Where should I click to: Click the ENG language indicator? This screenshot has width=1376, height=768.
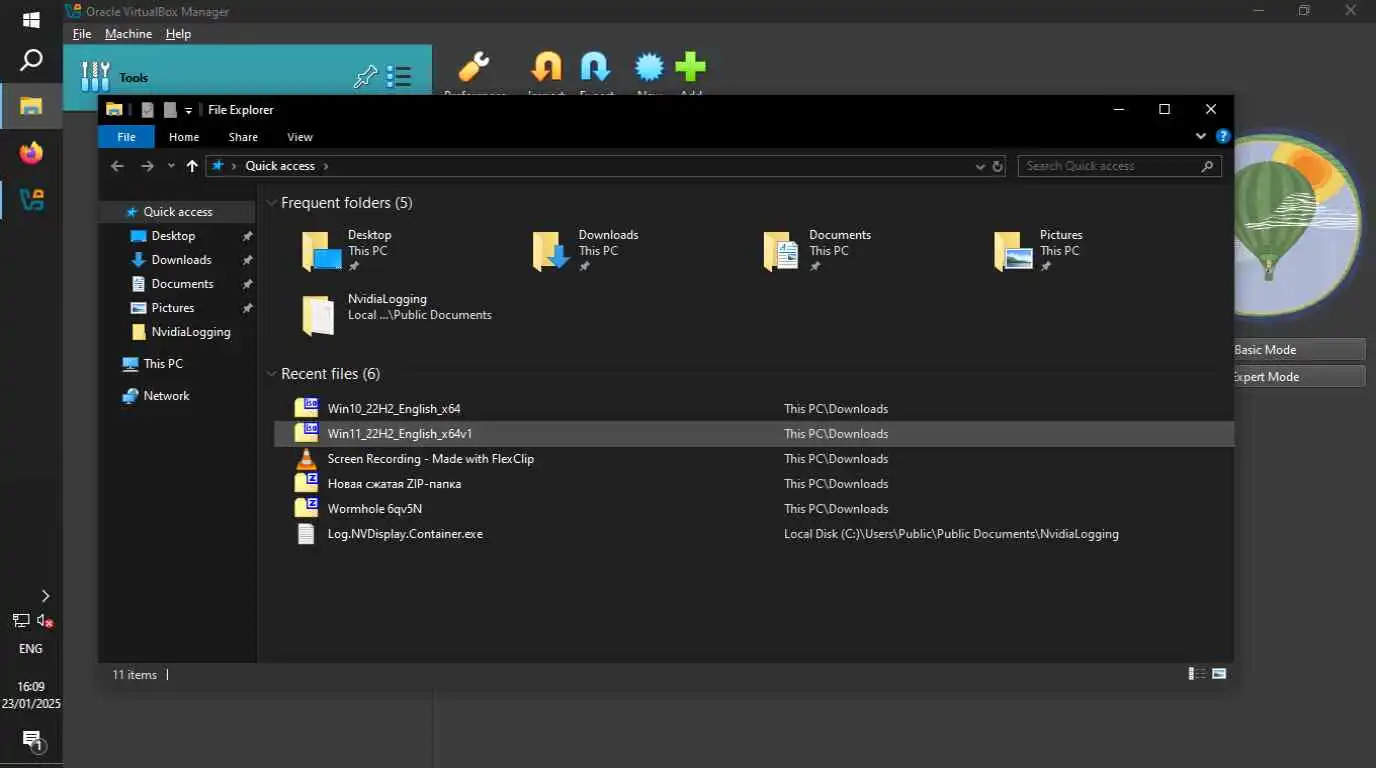[x=31, y=649]
